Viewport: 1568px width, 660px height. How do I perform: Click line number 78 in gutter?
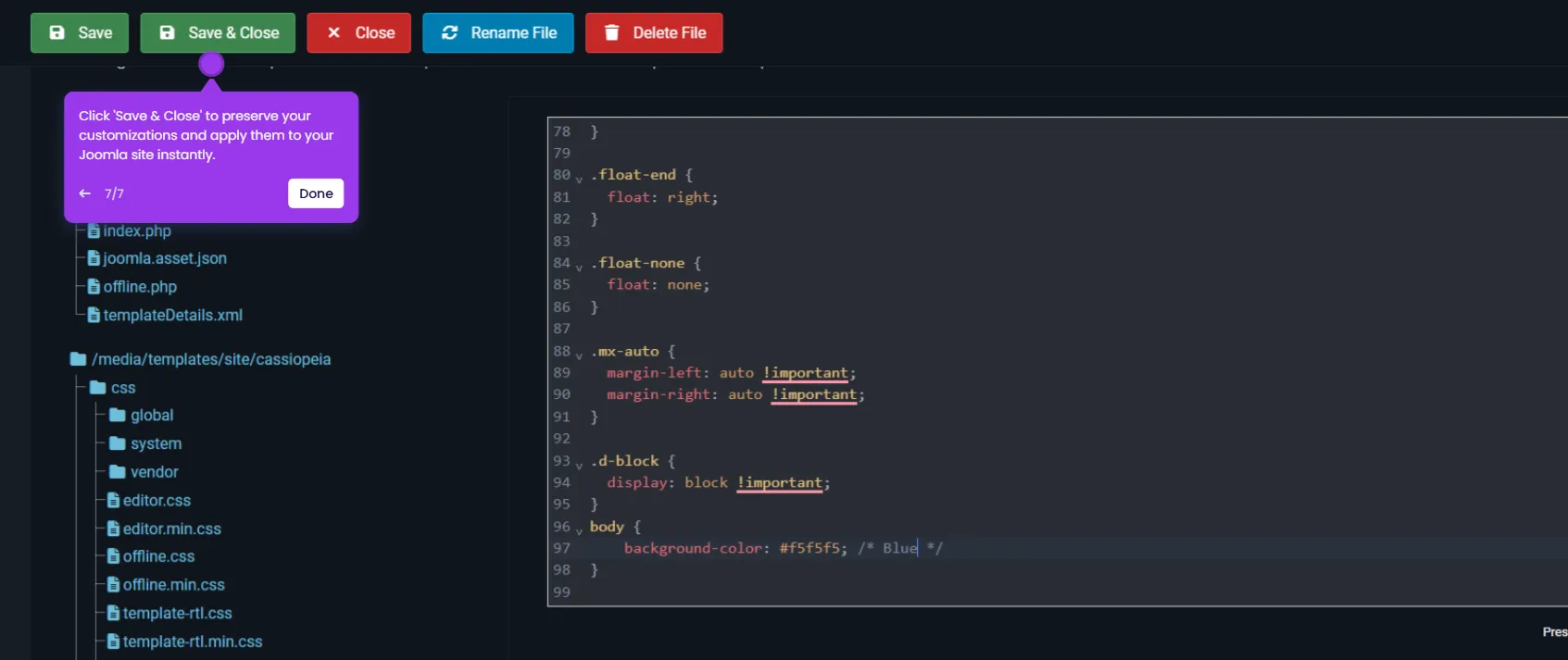(561, 131)
